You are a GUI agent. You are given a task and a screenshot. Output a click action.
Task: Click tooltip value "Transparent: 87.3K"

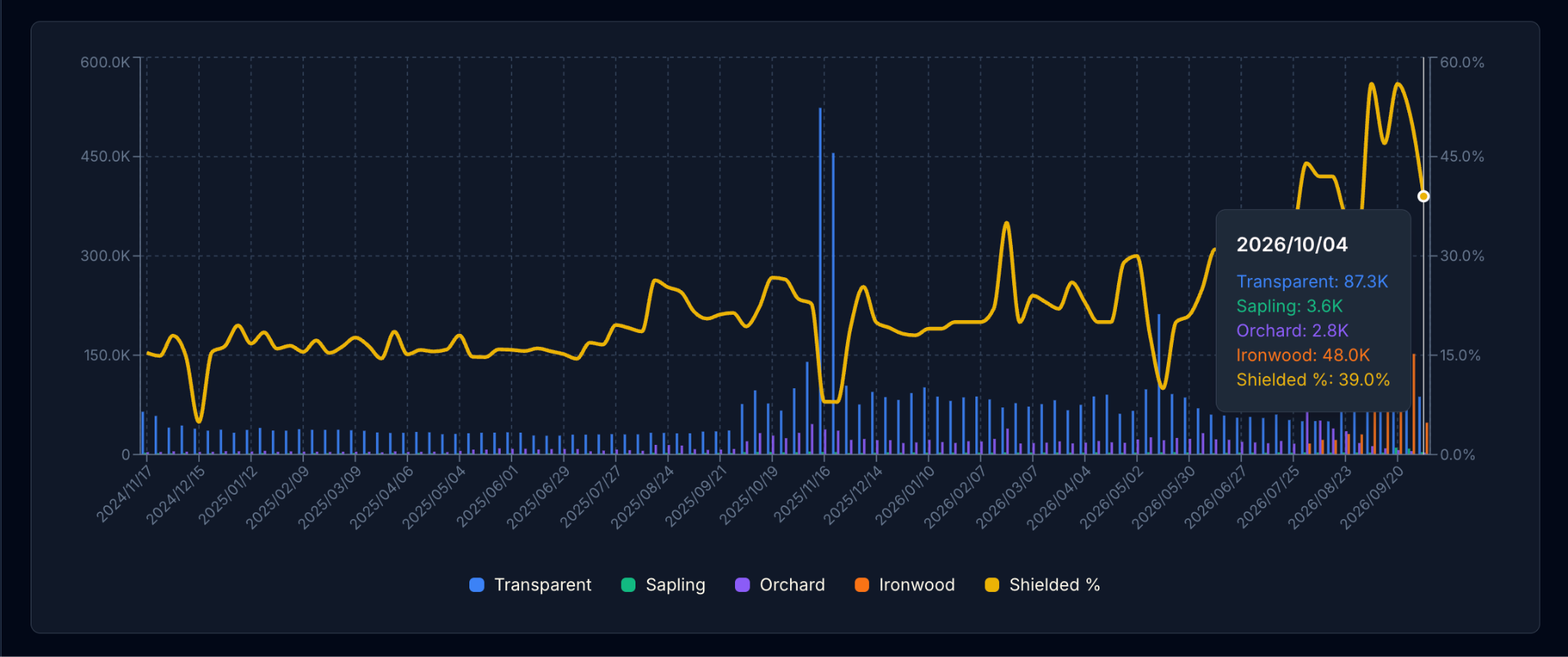pos(1312,282)
